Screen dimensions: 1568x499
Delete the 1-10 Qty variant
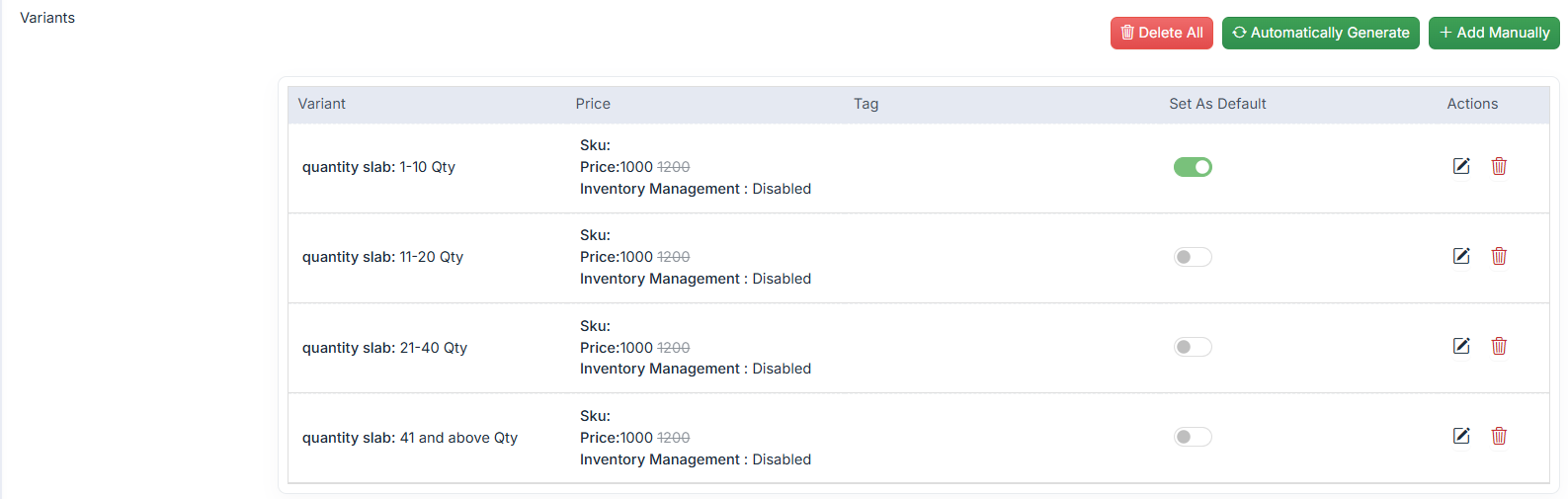1499,166
